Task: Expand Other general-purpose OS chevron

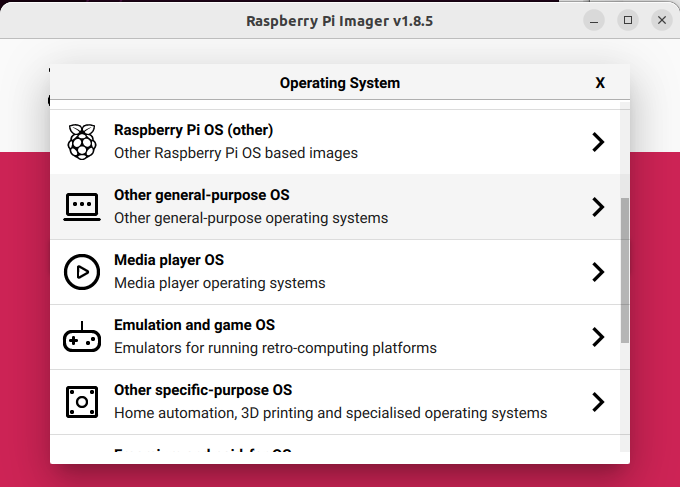Action: 598,207
